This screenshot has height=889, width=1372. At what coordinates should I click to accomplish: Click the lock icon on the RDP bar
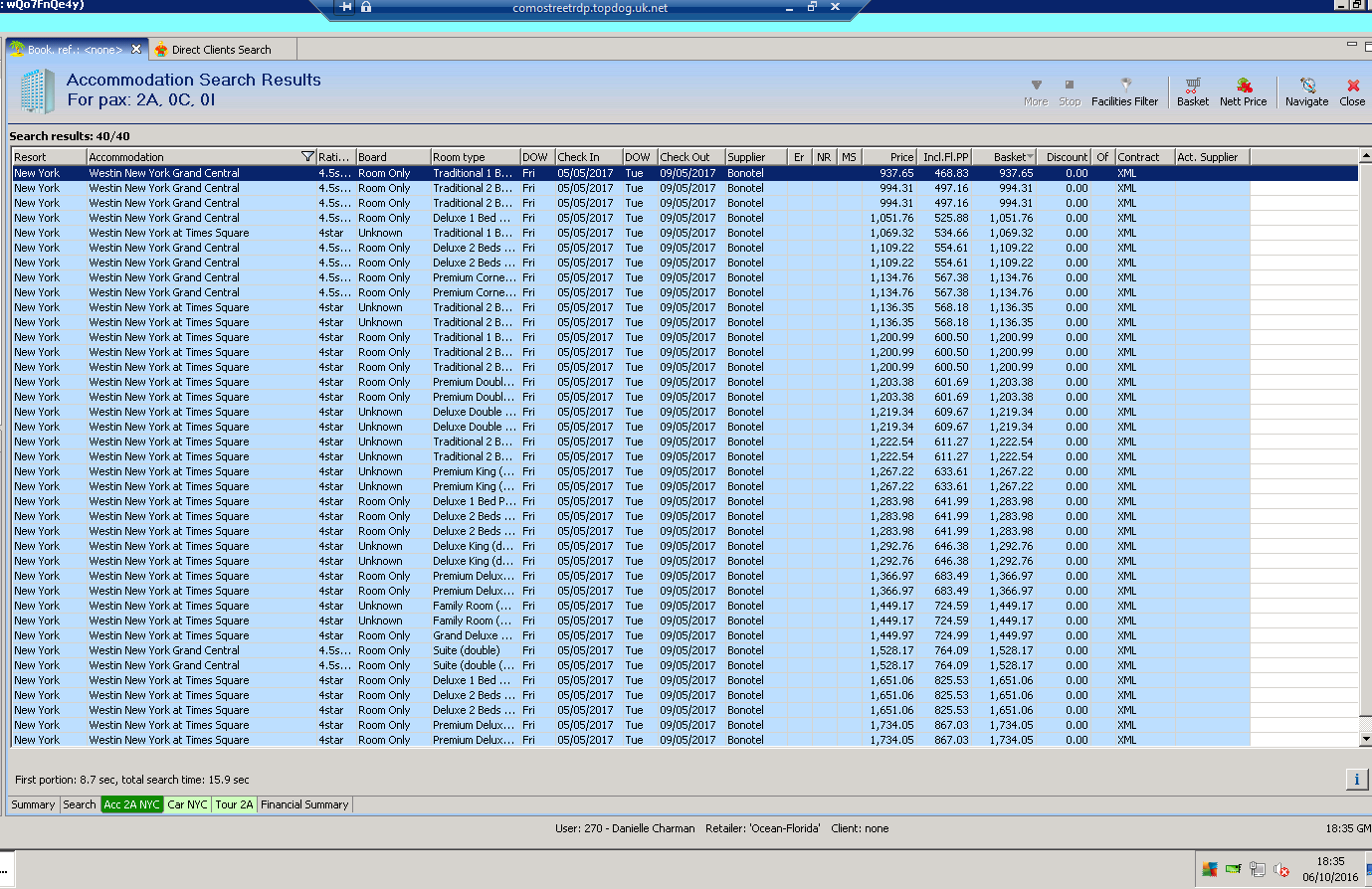366,7
